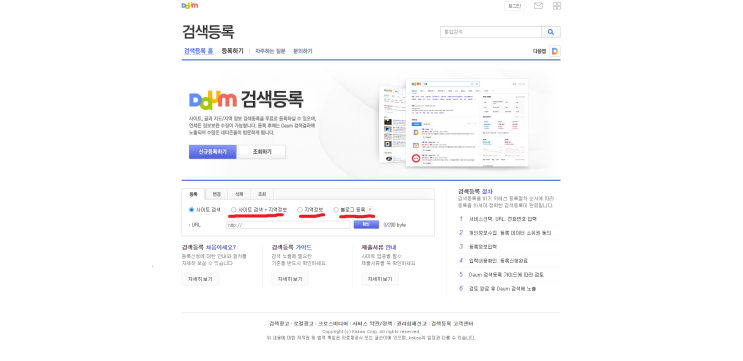Click the 검색등록 가이드 heading

click(292, 247)
